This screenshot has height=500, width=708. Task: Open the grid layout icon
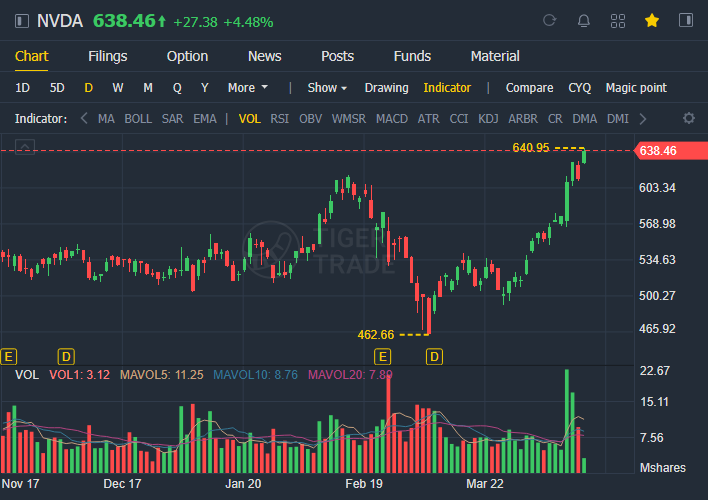[x=618, y=21]
